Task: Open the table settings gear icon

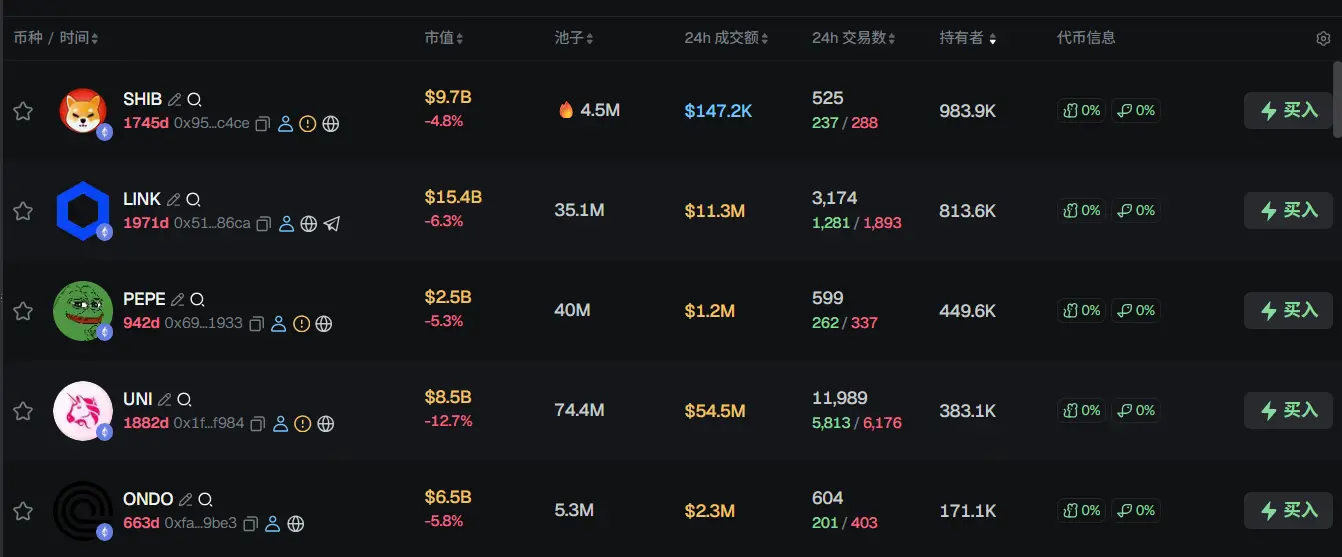Action: click(1323, 39)
